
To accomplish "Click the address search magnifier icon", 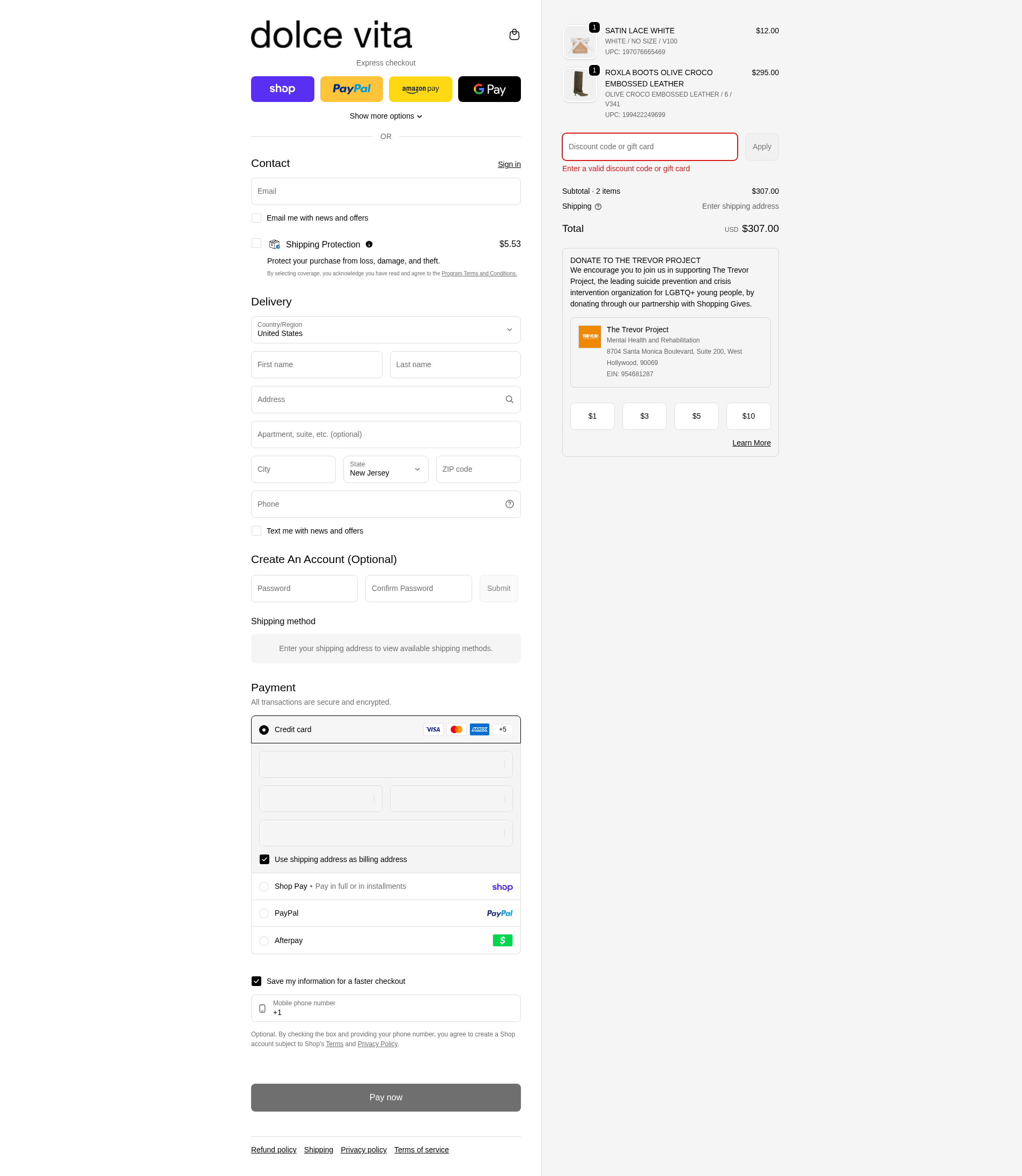I will point(509,399).
